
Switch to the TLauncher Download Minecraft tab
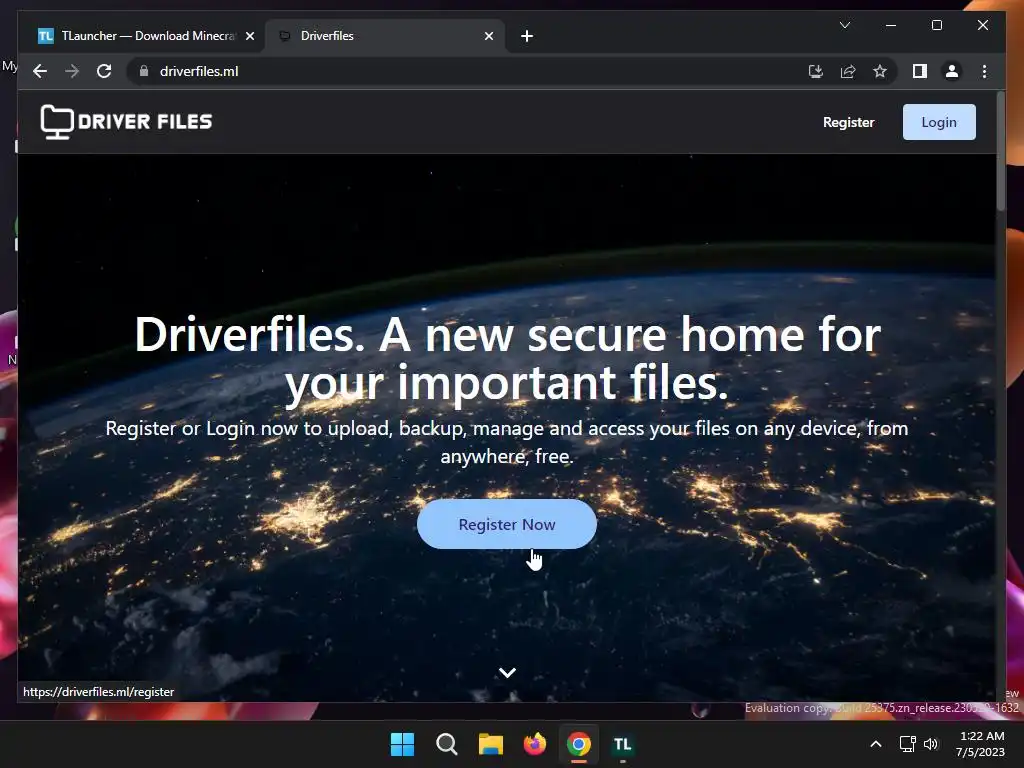[145, 36]
